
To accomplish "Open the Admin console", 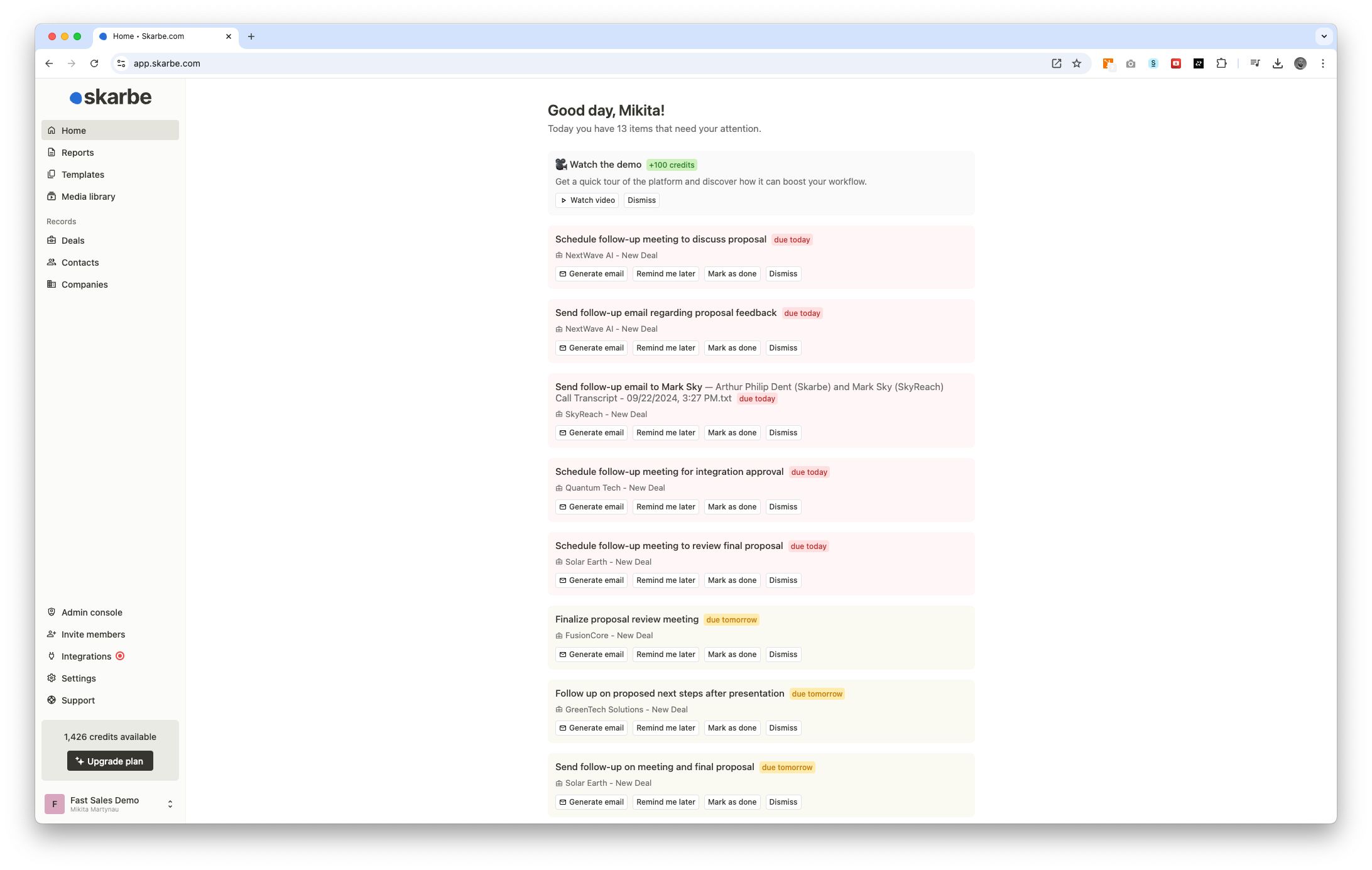I will coord(92,612).
